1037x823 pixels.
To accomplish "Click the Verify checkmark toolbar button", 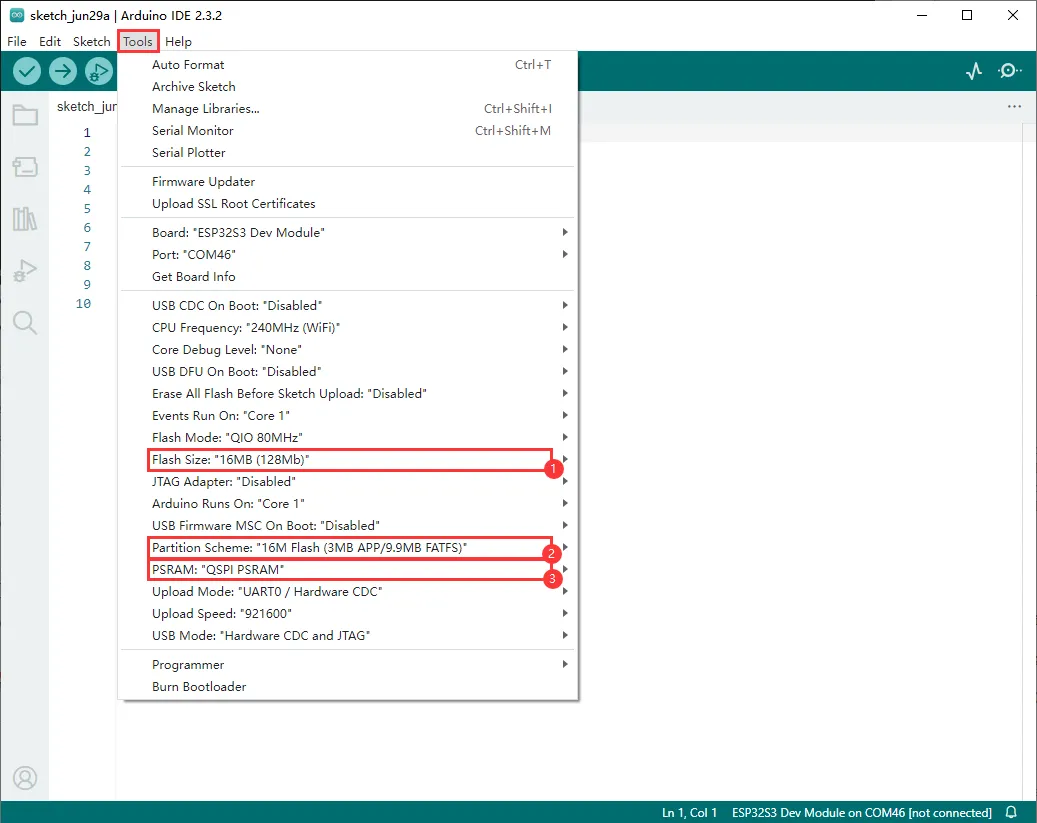I will [27, 71].
